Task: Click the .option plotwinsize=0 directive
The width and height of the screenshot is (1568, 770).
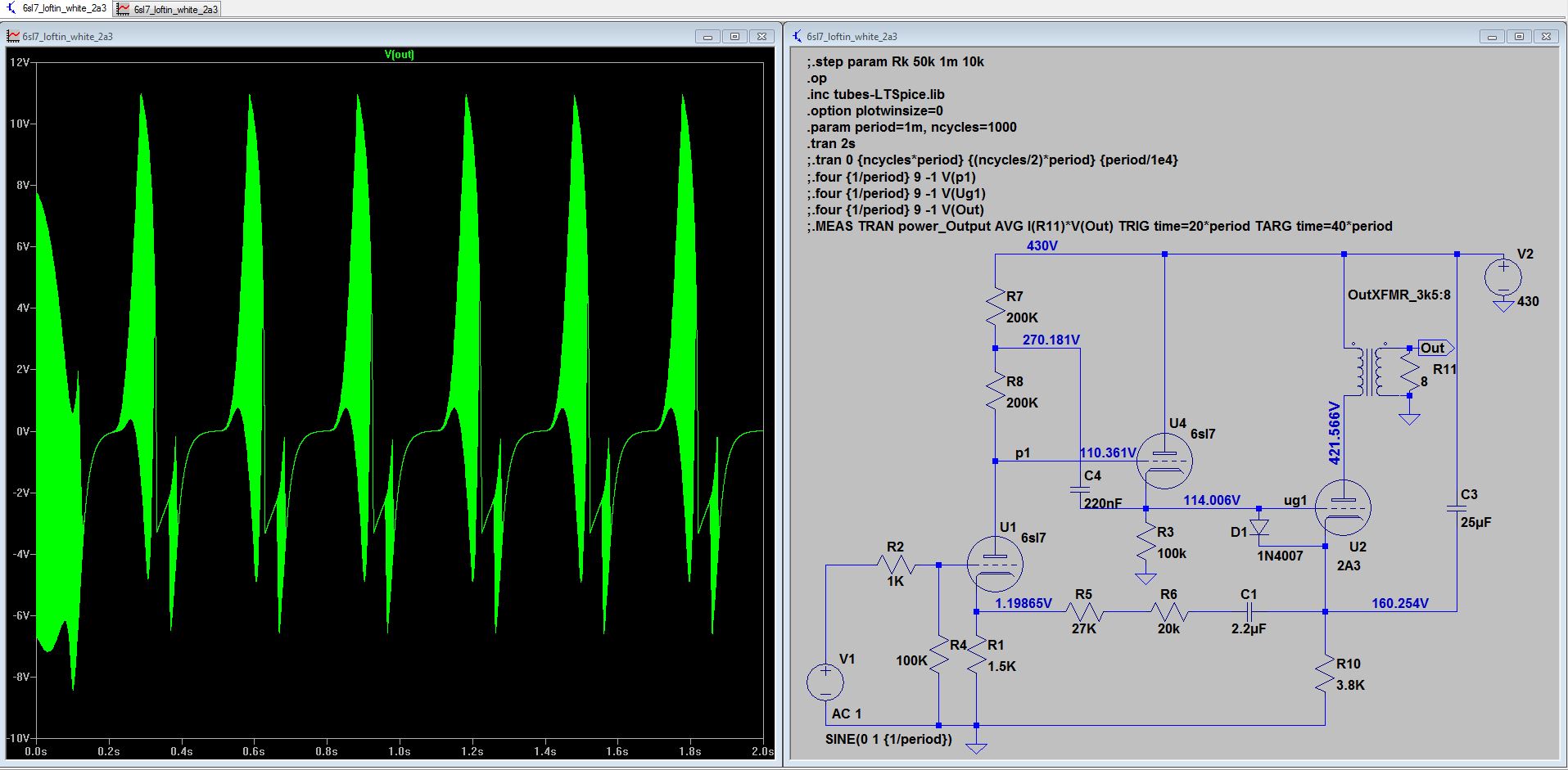Action: [874, 110]
